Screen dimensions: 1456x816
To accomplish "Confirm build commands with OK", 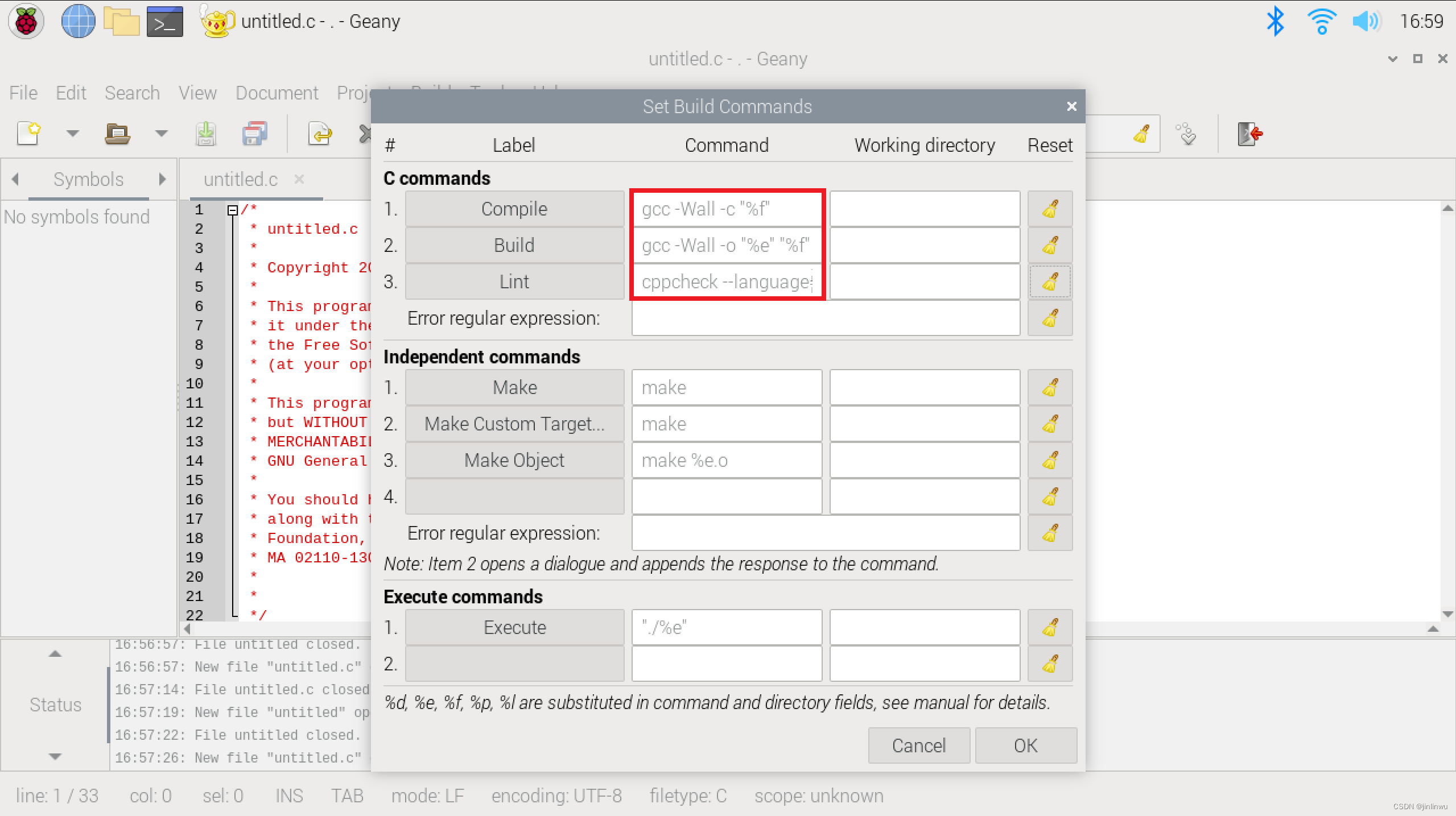I will click(x=1026, y=745).
